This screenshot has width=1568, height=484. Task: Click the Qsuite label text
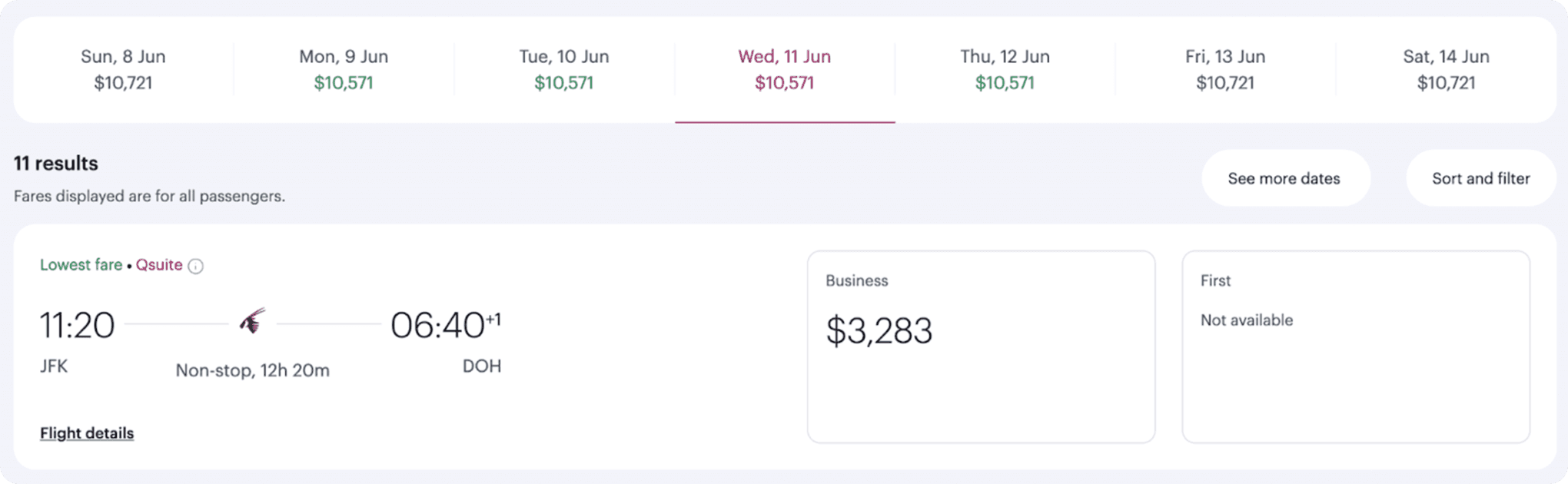(x=159, y=265)
